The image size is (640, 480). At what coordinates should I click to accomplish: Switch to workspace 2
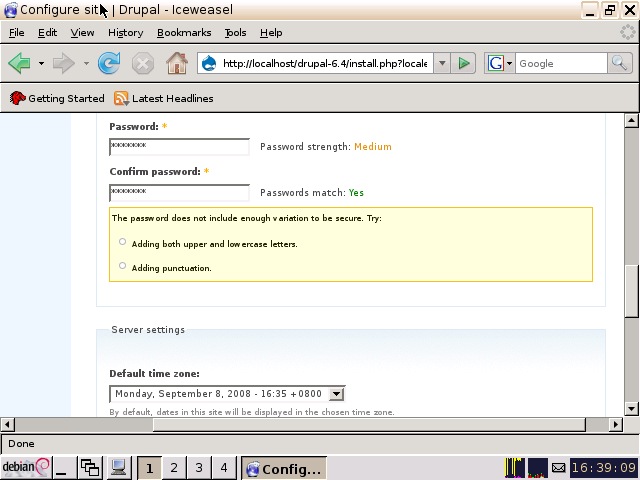tap(174, 468)
